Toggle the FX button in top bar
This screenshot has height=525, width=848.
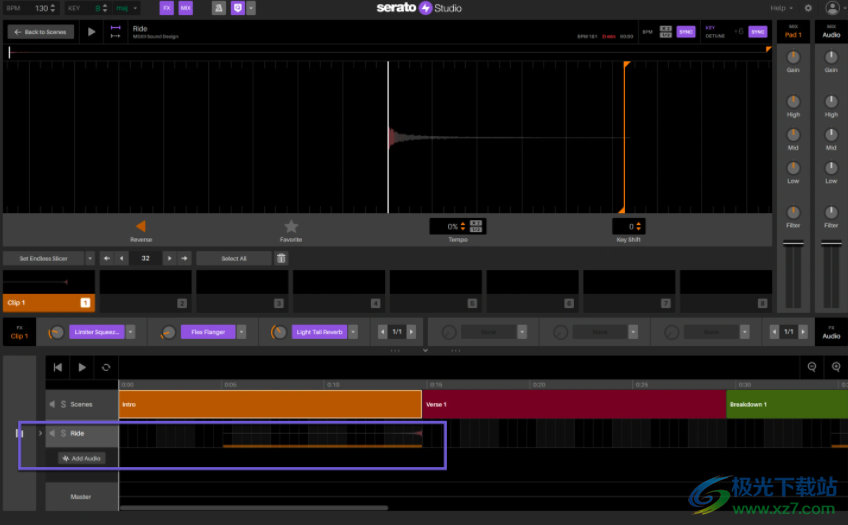[167, 8]
